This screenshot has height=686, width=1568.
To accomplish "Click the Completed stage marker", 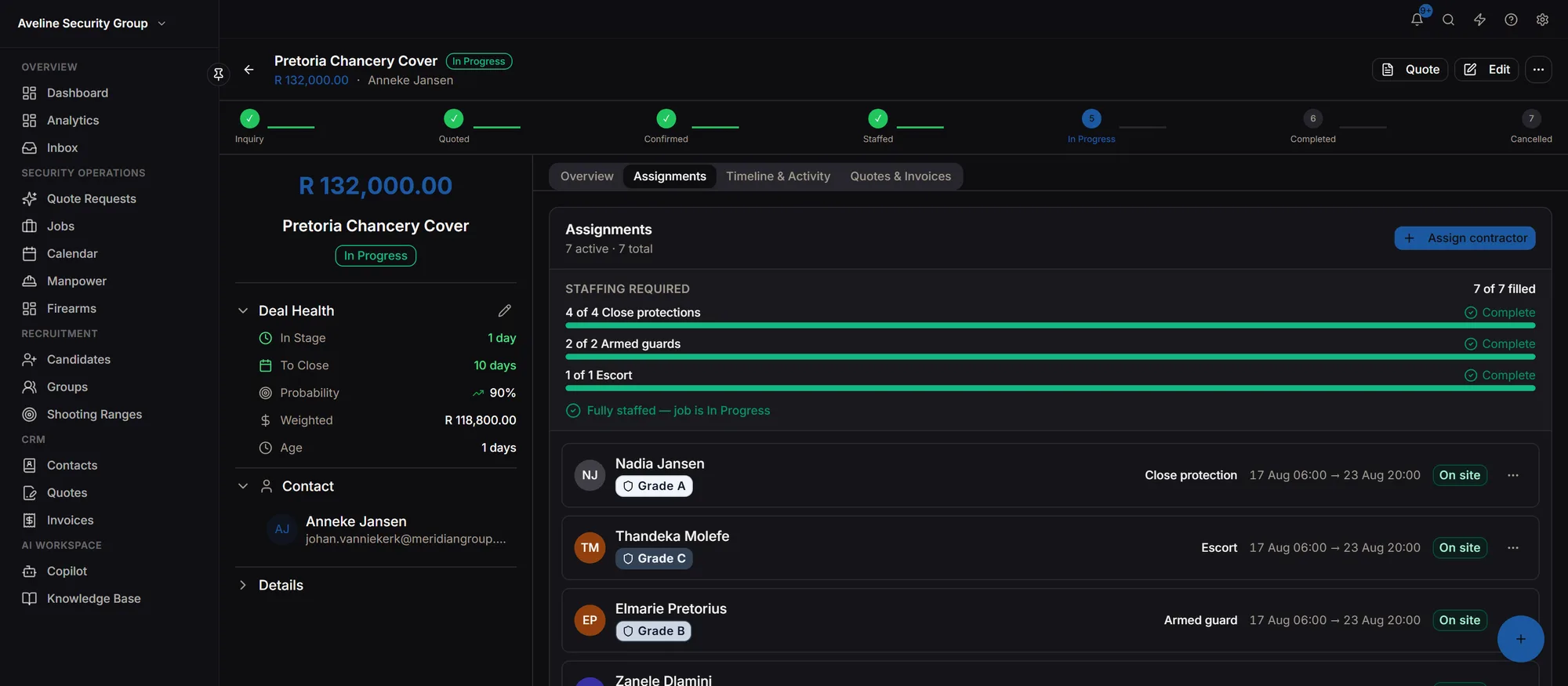I will (x=1312, y=118).
